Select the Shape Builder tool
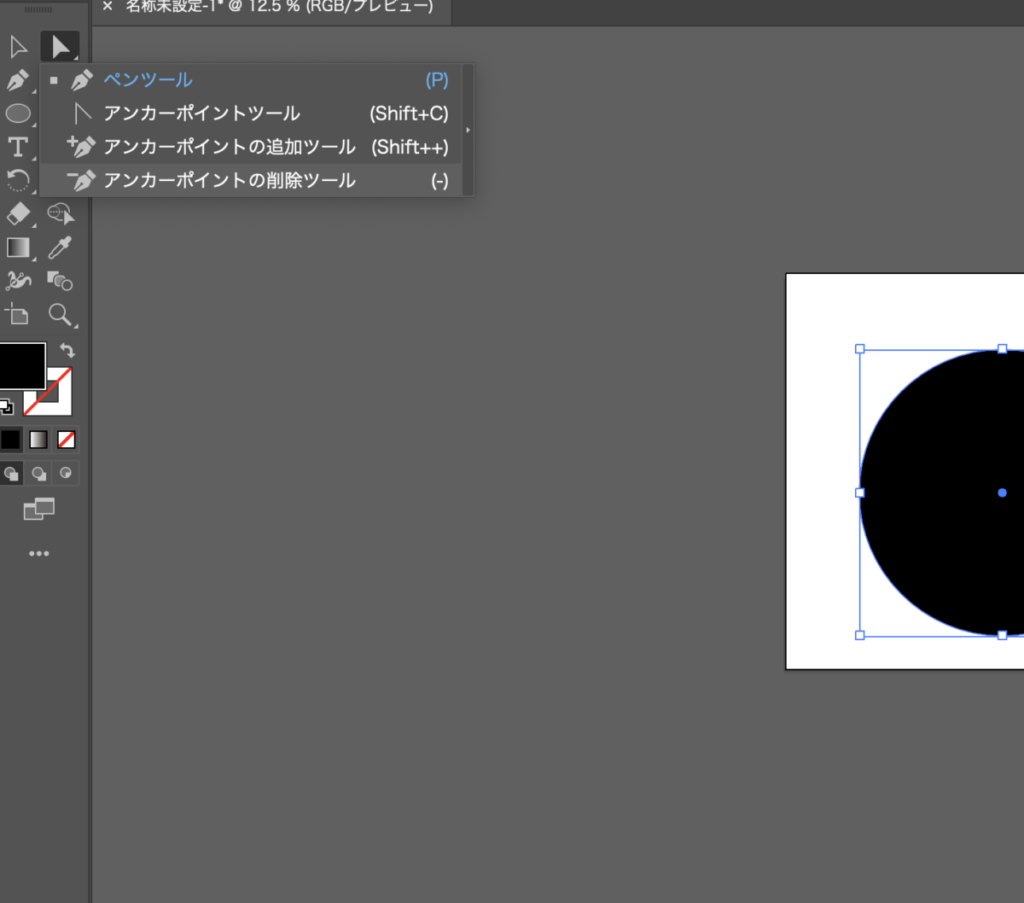This screenshot has height=903, width=1024. (60, 214)
